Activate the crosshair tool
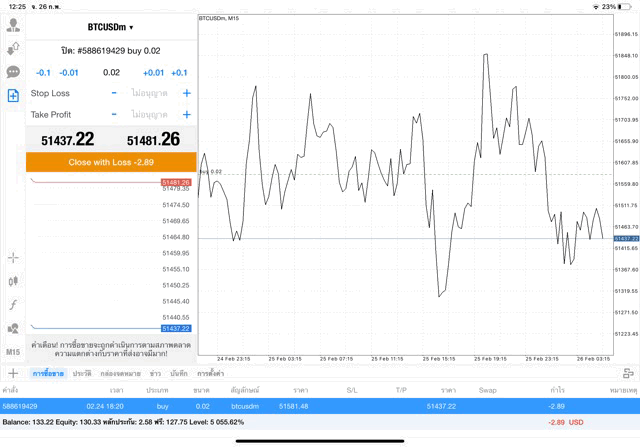This screenshot has height=447, width=640. click(13, 257)
